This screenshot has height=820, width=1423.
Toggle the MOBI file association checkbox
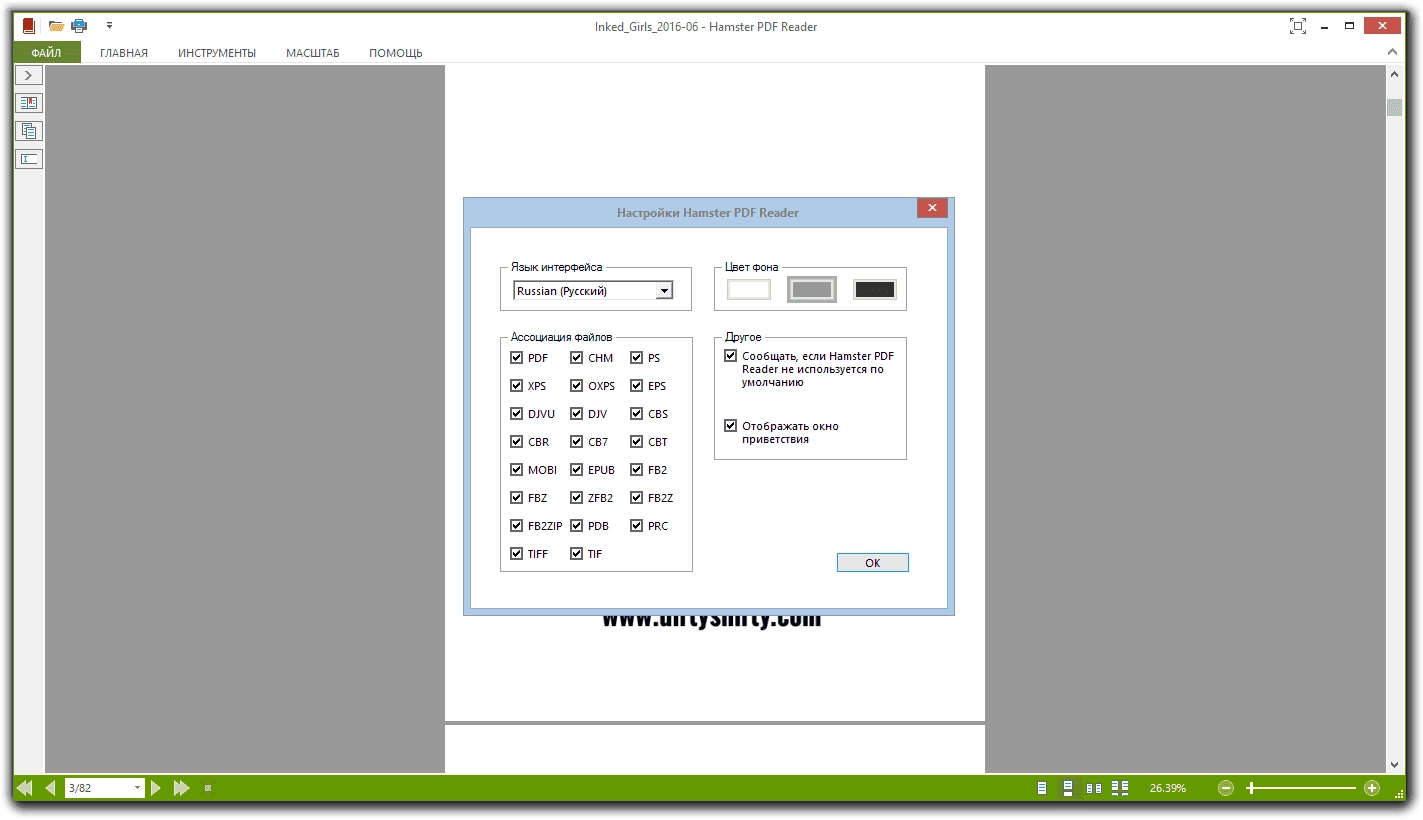pos(516,469)
